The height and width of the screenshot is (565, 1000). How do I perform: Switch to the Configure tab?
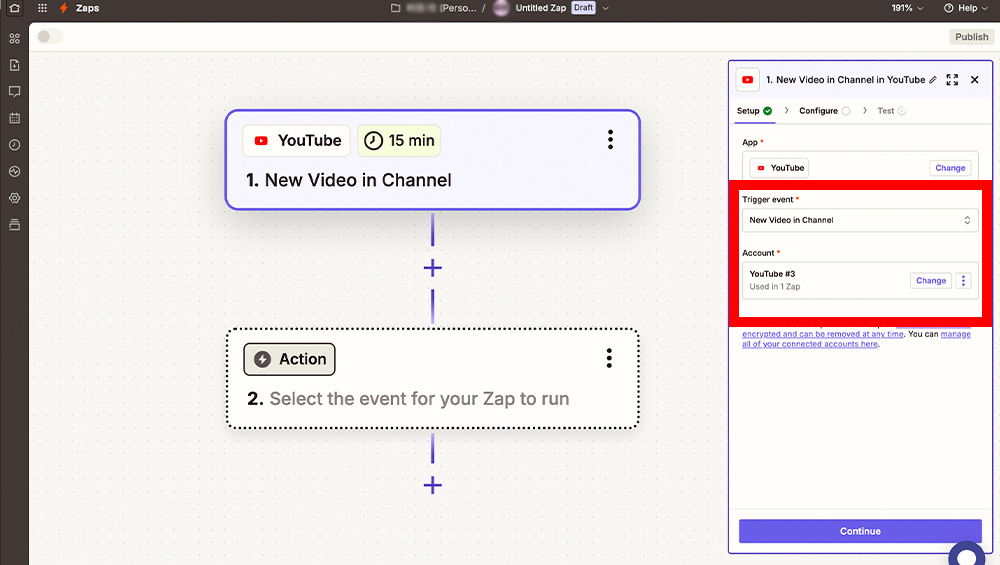point(825,111)
